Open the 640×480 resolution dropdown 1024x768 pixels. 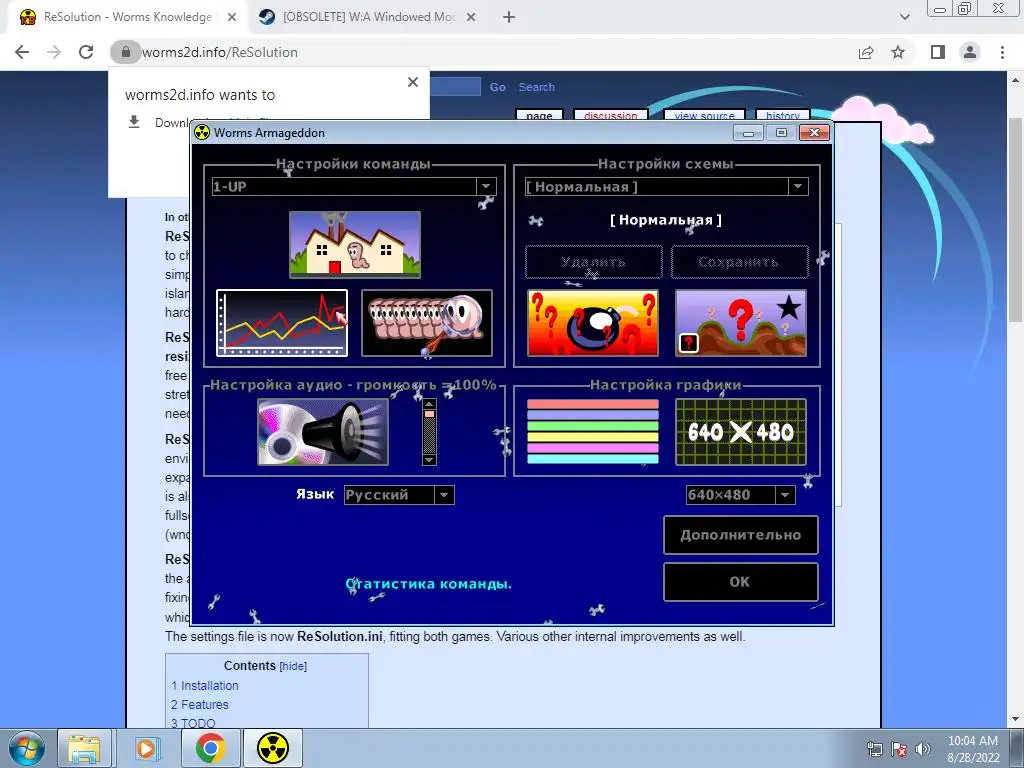[785, 495]
